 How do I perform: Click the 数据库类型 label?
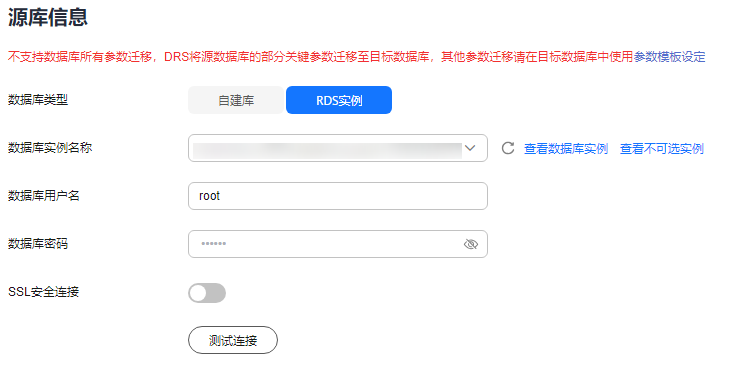pyautogui.click(x=38, y=100)
